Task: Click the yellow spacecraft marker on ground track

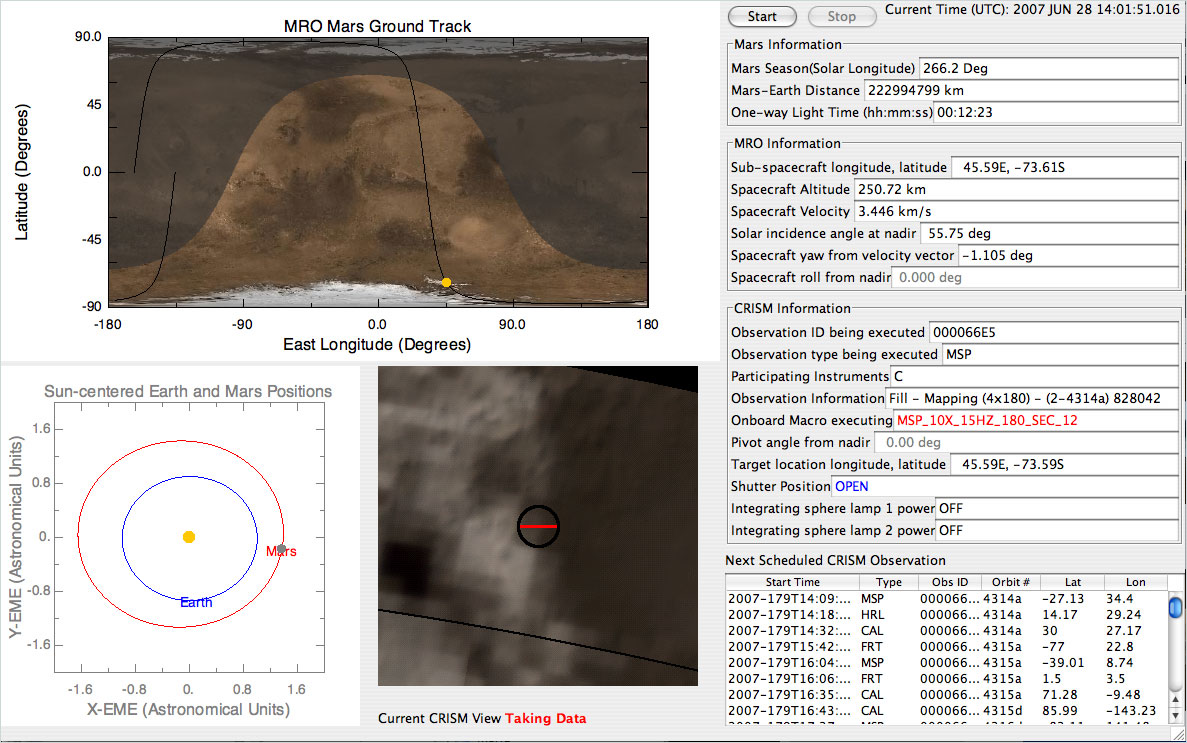Action: point(447,283)
